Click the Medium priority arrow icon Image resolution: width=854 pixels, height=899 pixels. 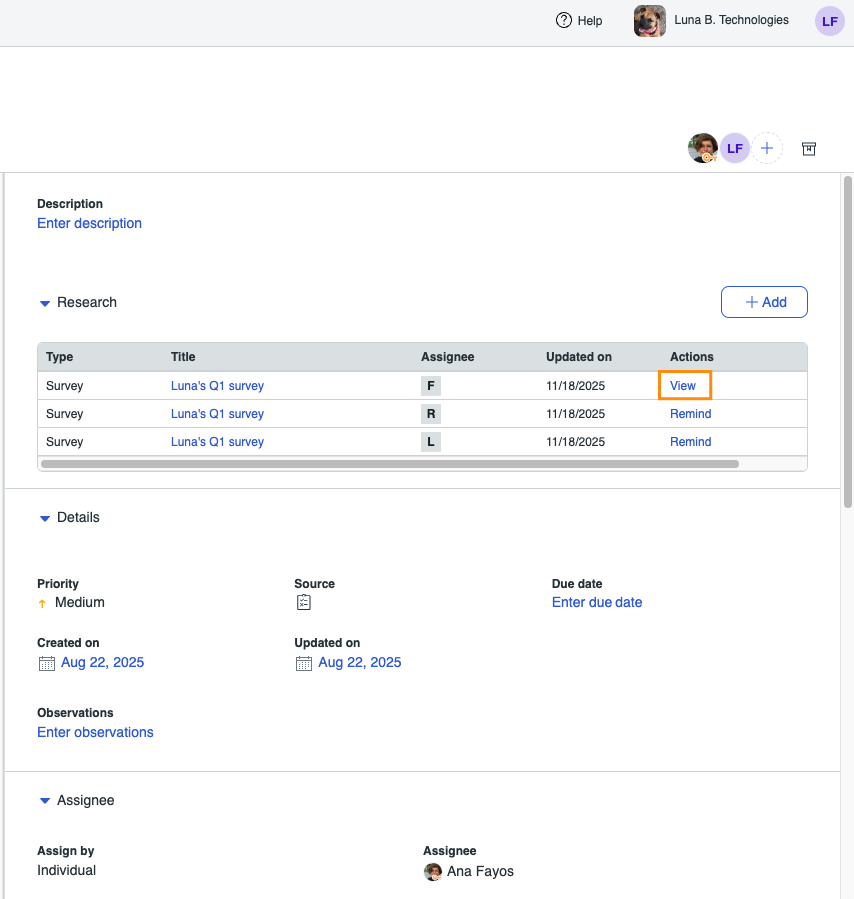click(x=42, y=603)
